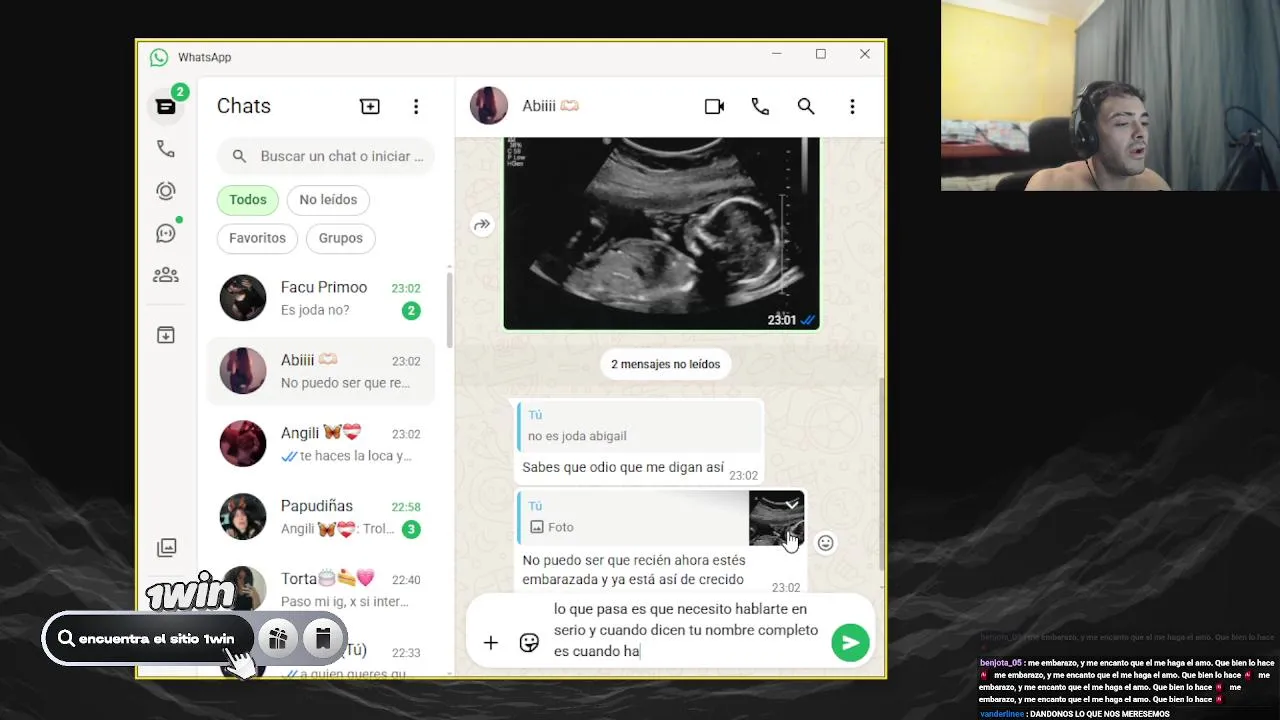Select the Todos chat filter
The height and width of the screenshot is (720, 1280).
point(248,200)
